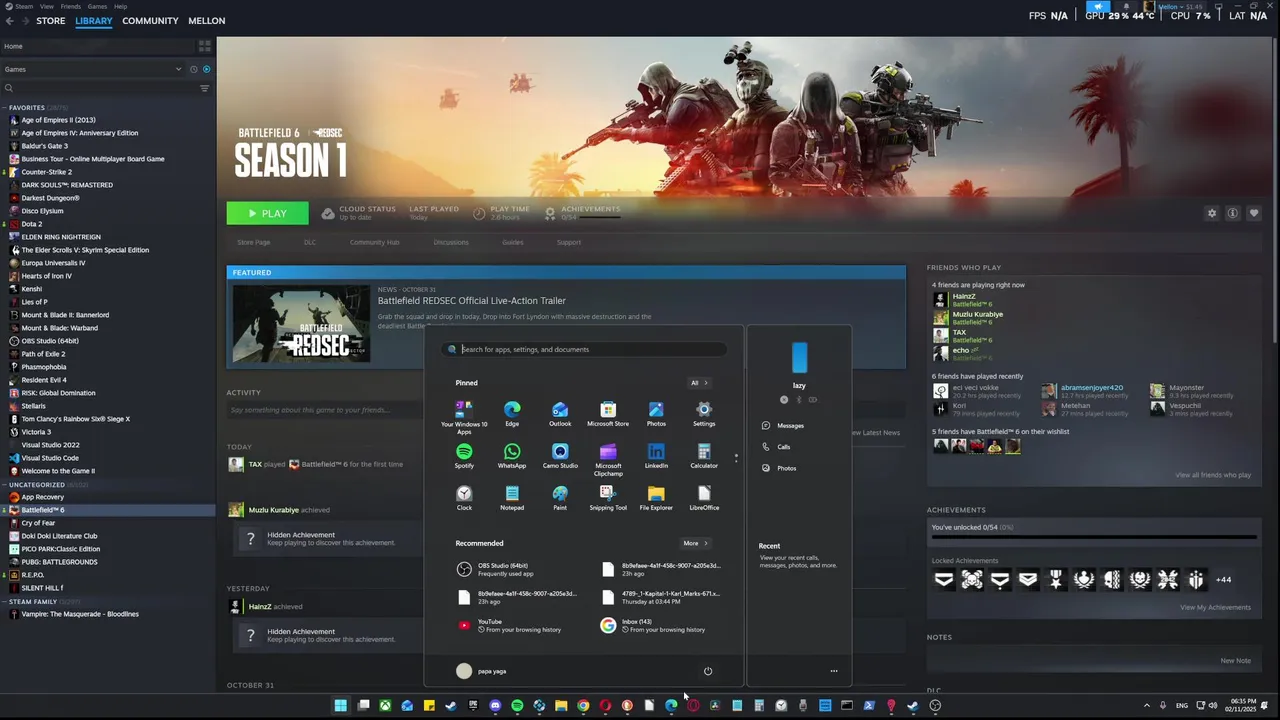Viewport: 1280px width, 720px height.
Task: Click the Start menu search box
Action: click(584, 349)
